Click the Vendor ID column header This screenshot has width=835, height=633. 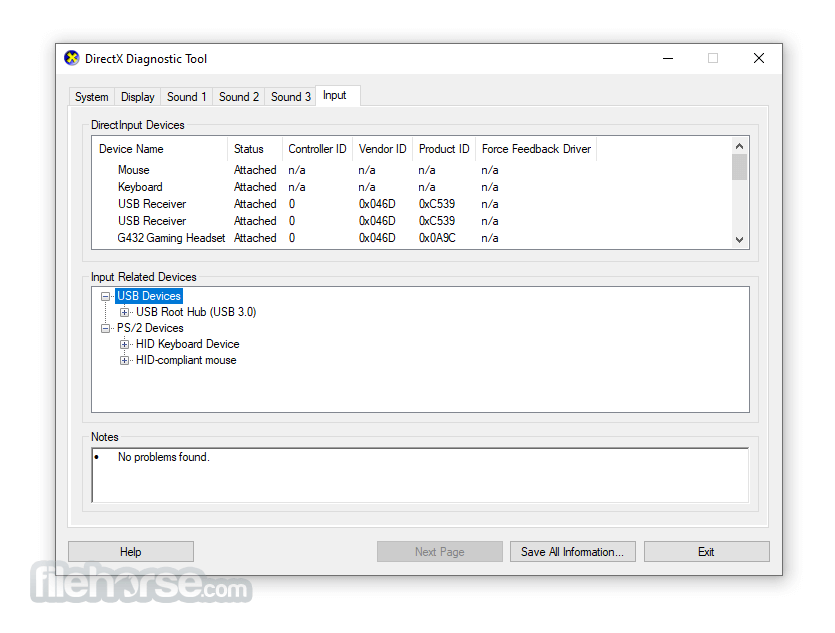[382, 149]
